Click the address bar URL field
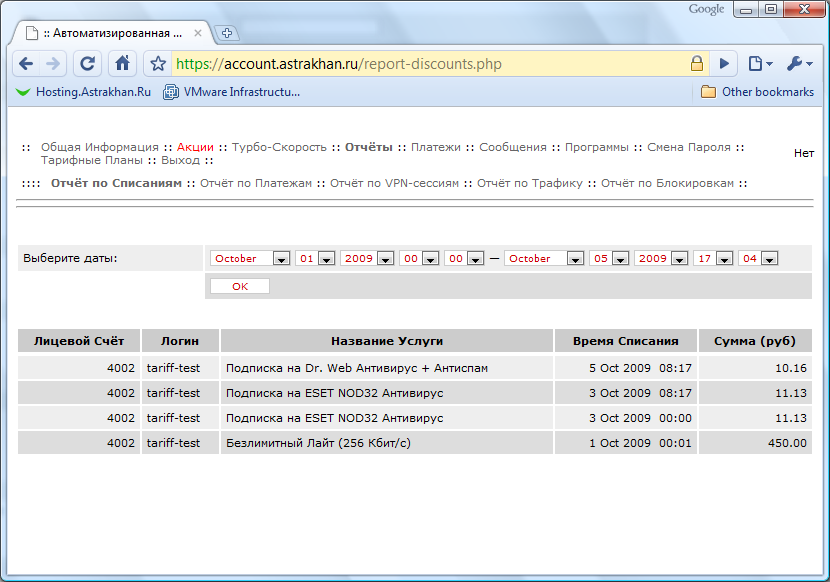Image resolution: width=830 pixels, height=582 pixels. coord(429,64)
